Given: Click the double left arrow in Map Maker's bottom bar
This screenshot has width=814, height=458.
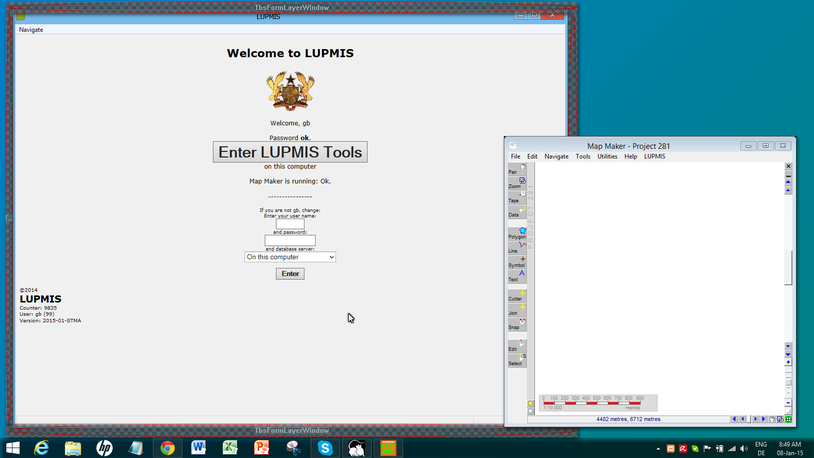Looking at the screenshot, I should (734, 419).
